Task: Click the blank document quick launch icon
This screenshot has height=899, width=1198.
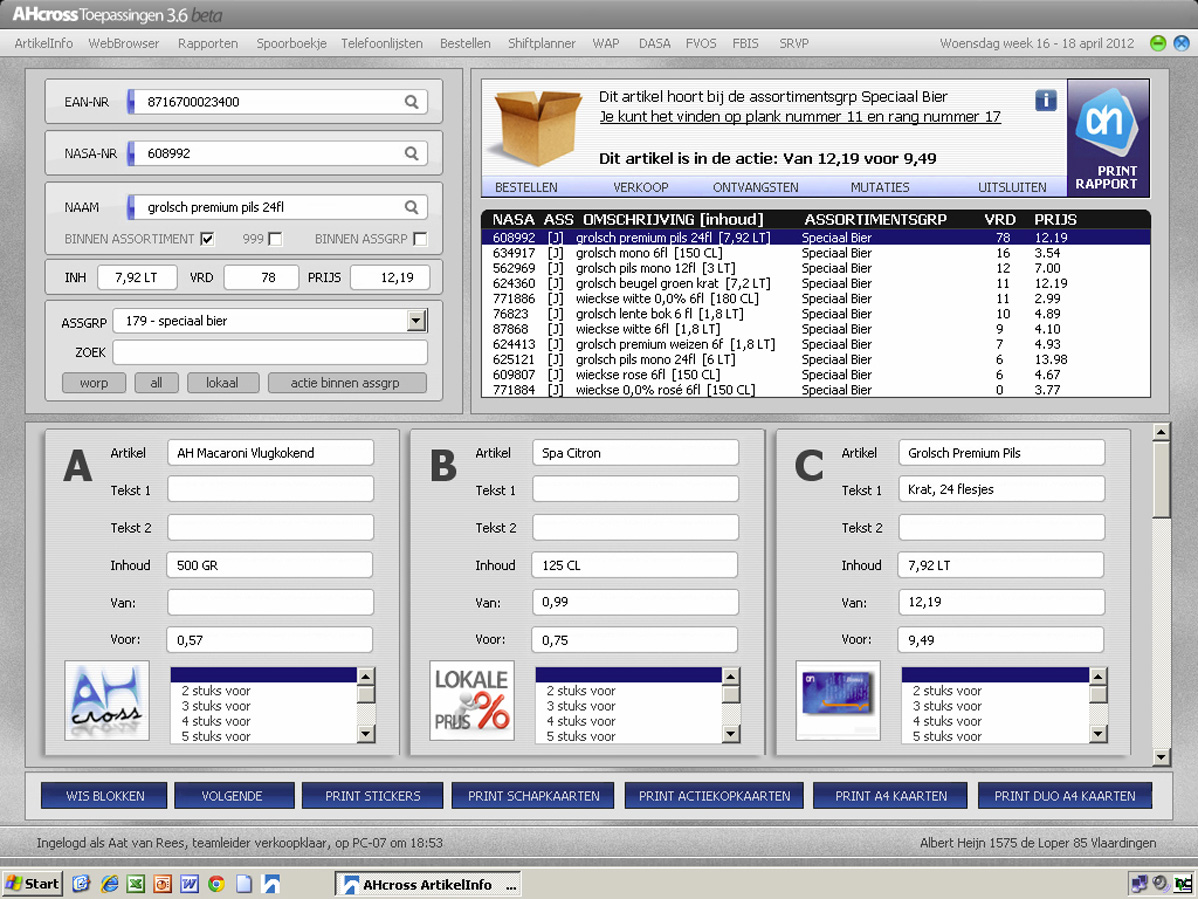Action: (x=244, y=884)
